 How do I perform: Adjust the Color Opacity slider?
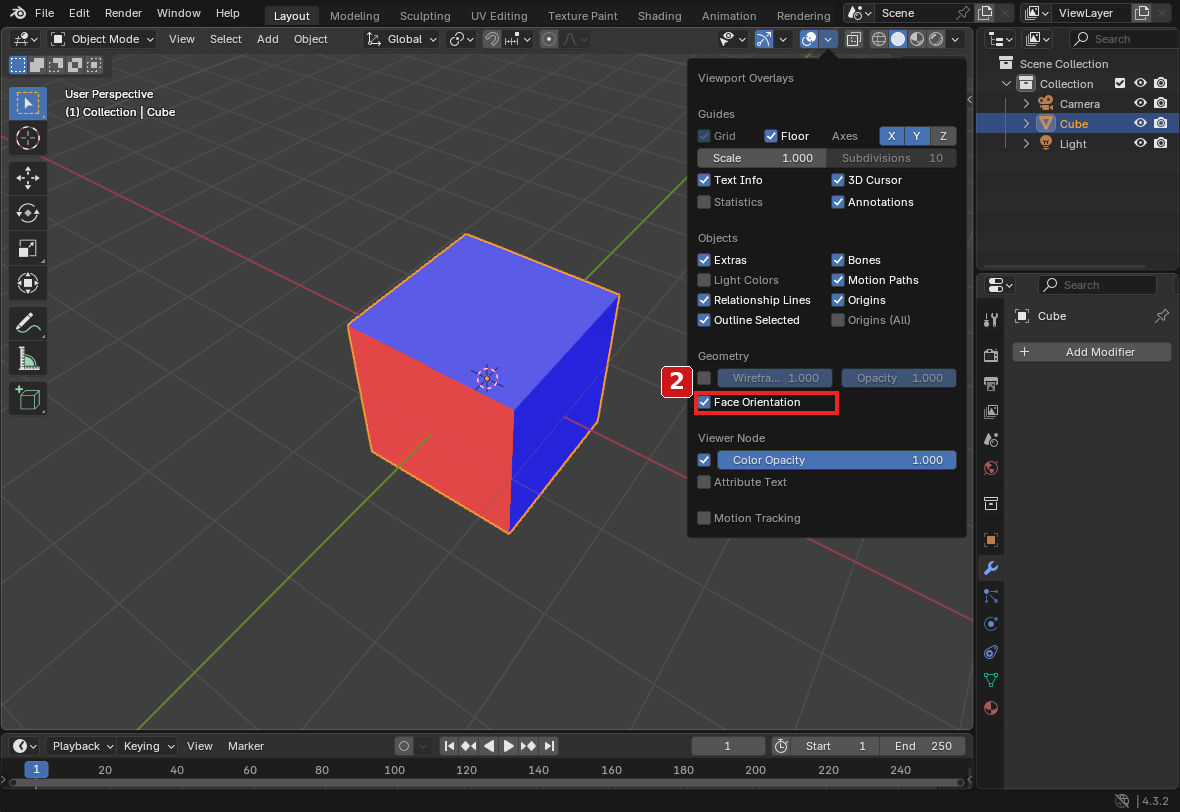click(x=837, y=461)
